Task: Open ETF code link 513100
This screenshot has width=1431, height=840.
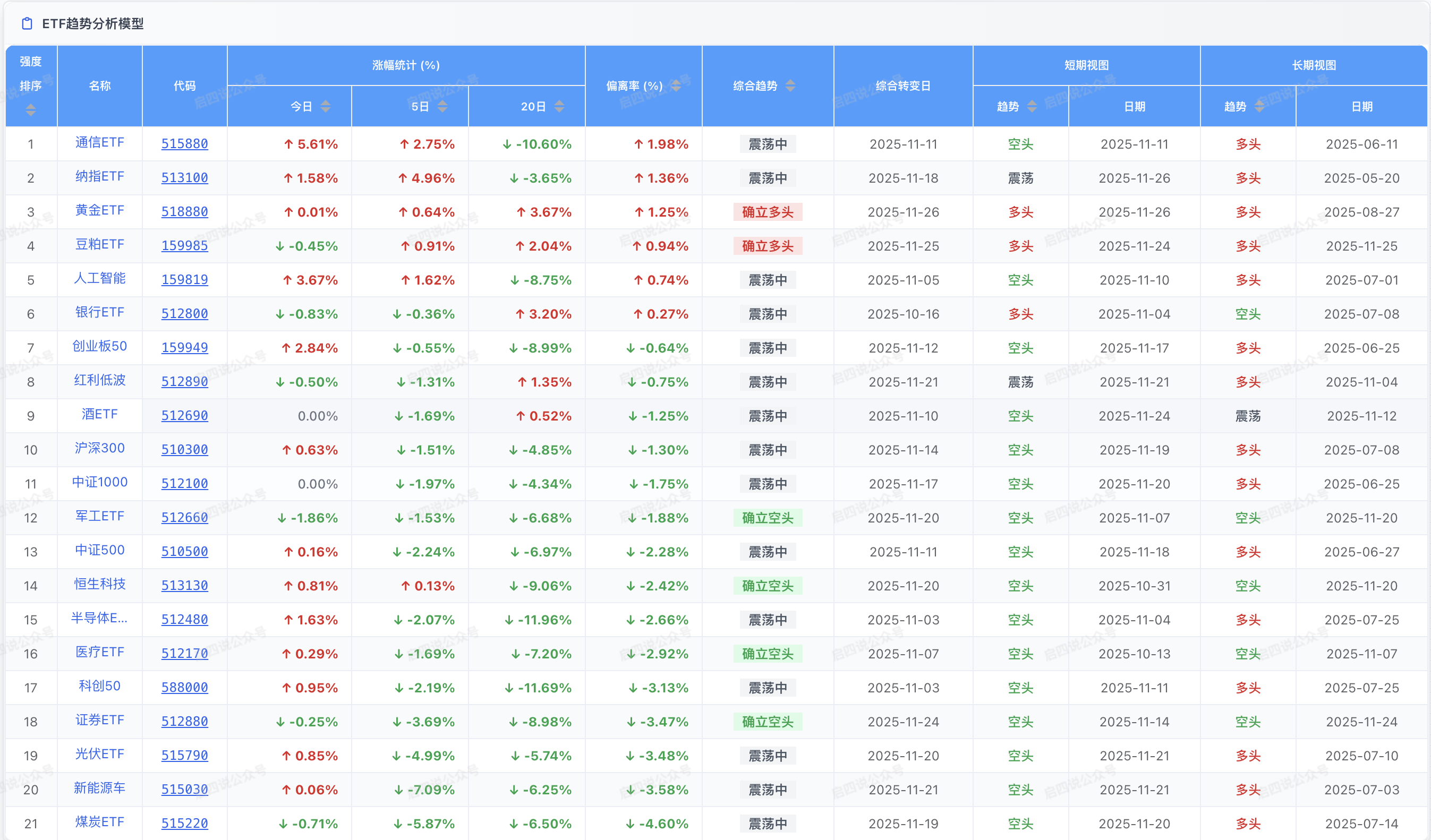Action: (184, 178)
